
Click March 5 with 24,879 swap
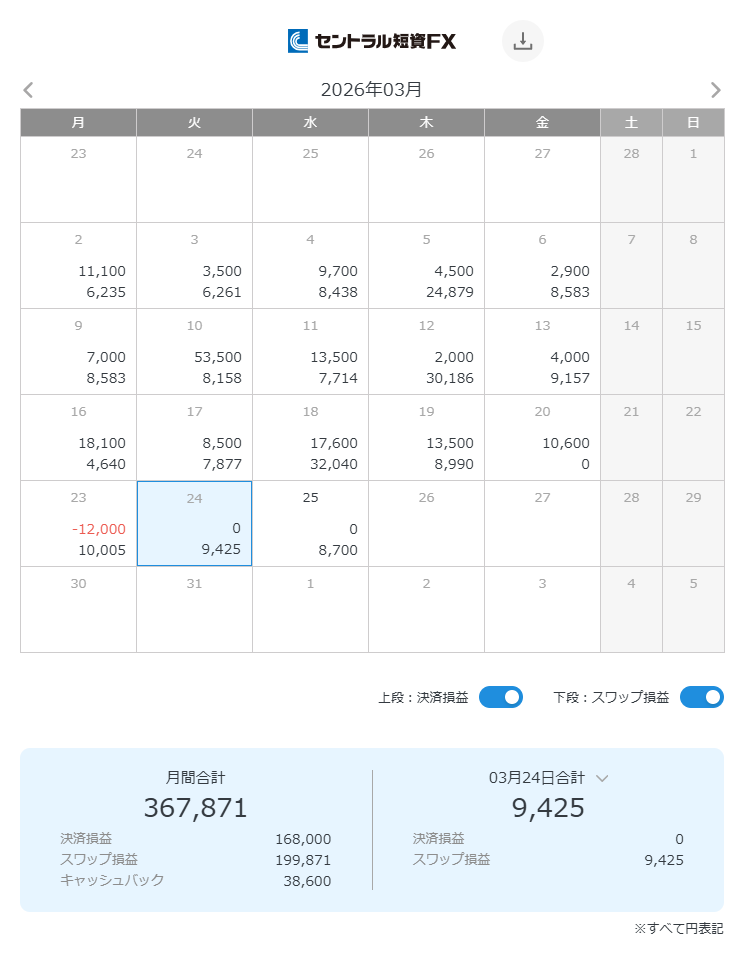(426, 265)
